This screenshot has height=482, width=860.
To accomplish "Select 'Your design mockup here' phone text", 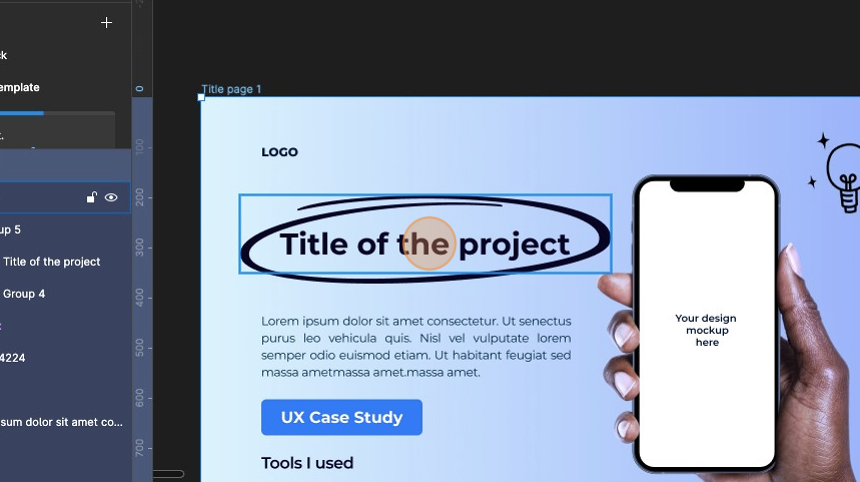I will click(x=706, y=330).
